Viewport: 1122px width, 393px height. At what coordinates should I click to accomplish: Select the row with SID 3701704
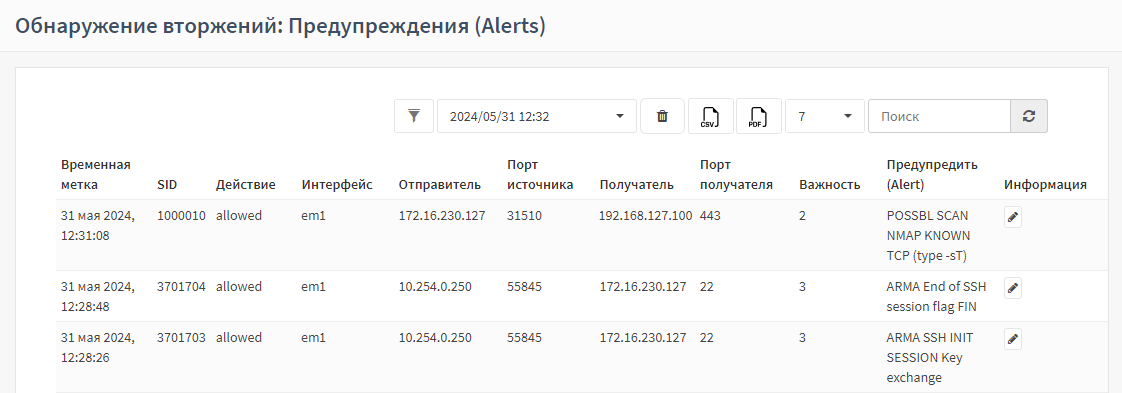571,296
